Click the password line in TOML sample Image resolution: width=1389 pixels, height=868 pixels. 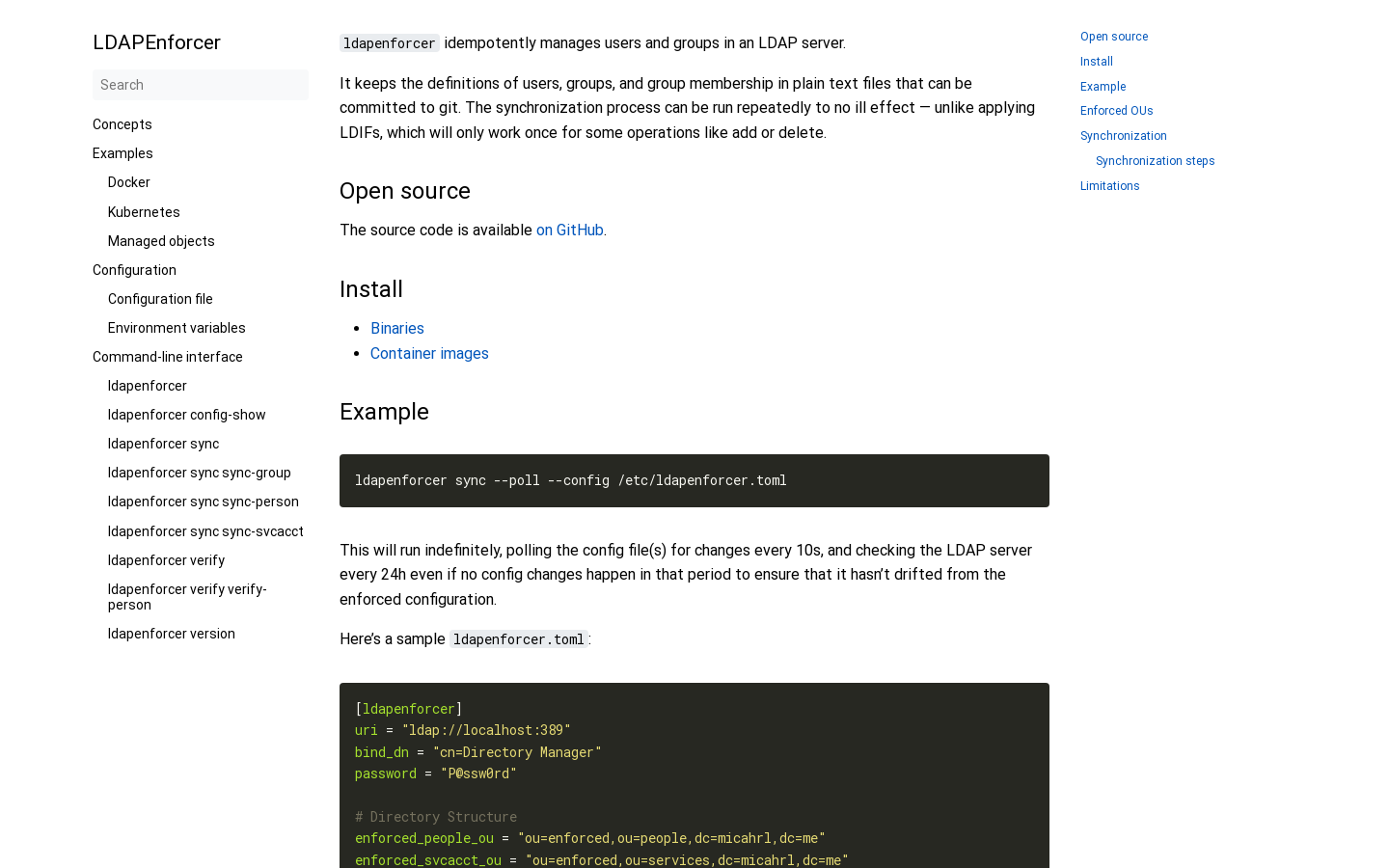(x=436, y=773)
